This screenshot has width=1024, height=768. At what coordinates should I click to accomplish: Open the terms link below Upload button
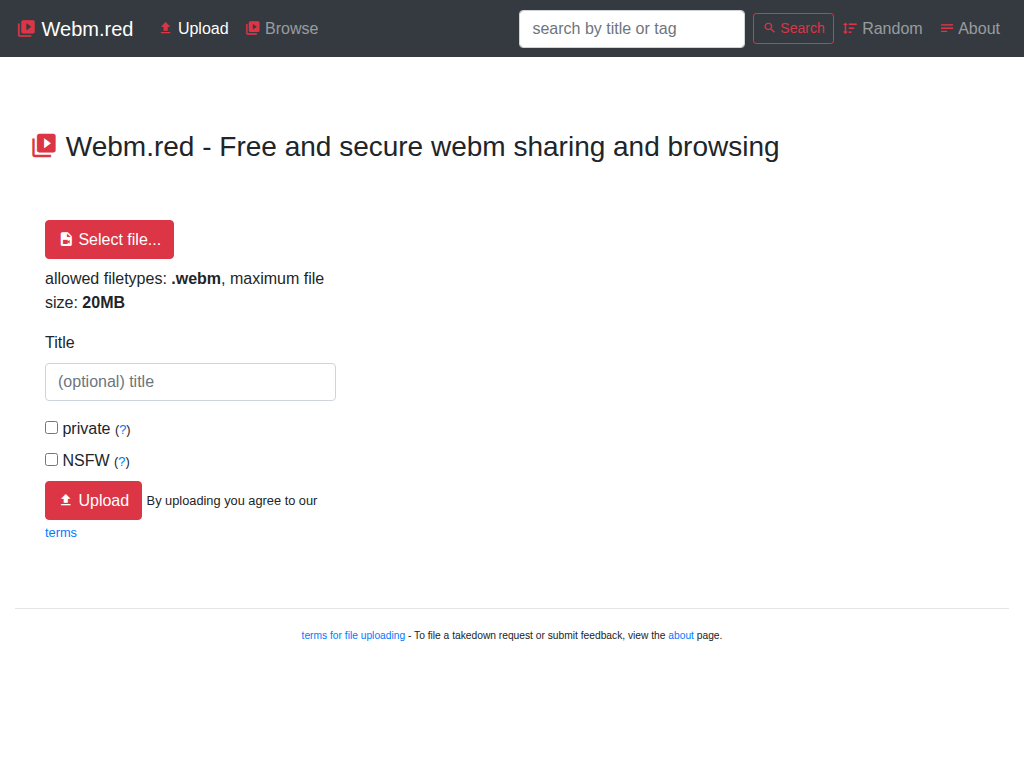point(61,533)
